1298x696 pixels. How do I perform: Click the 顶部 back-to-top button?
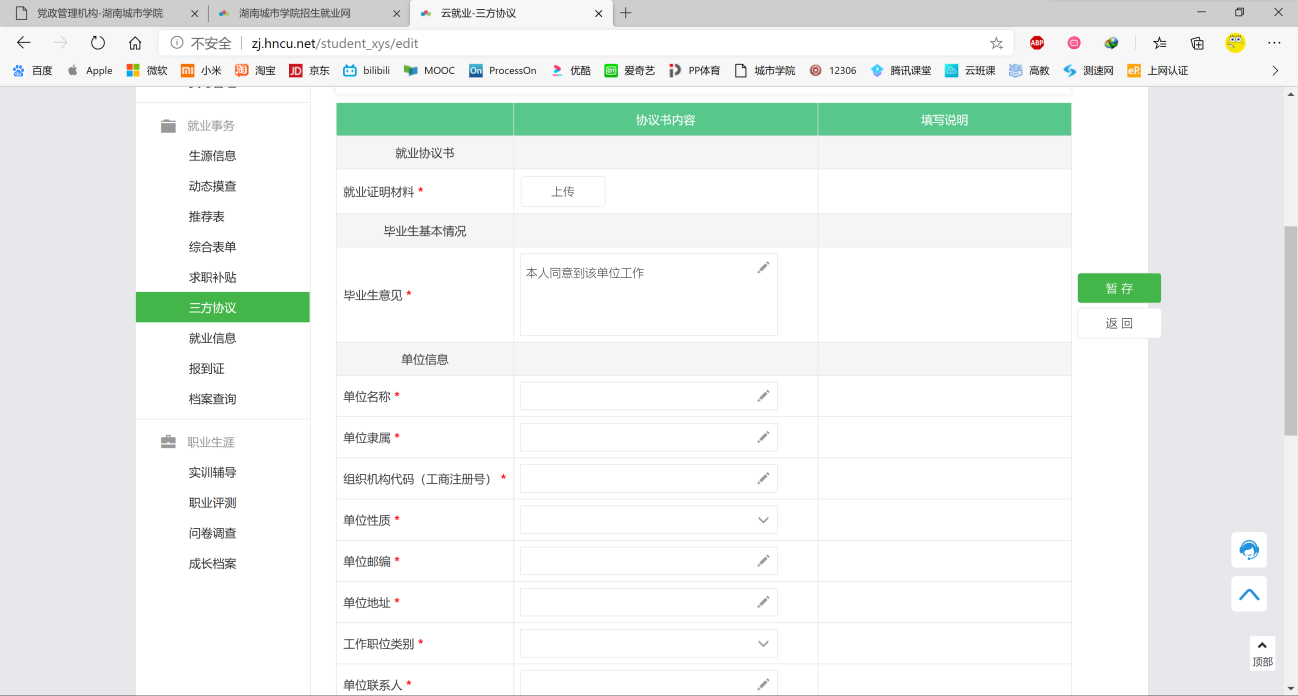pos(1262,654)
